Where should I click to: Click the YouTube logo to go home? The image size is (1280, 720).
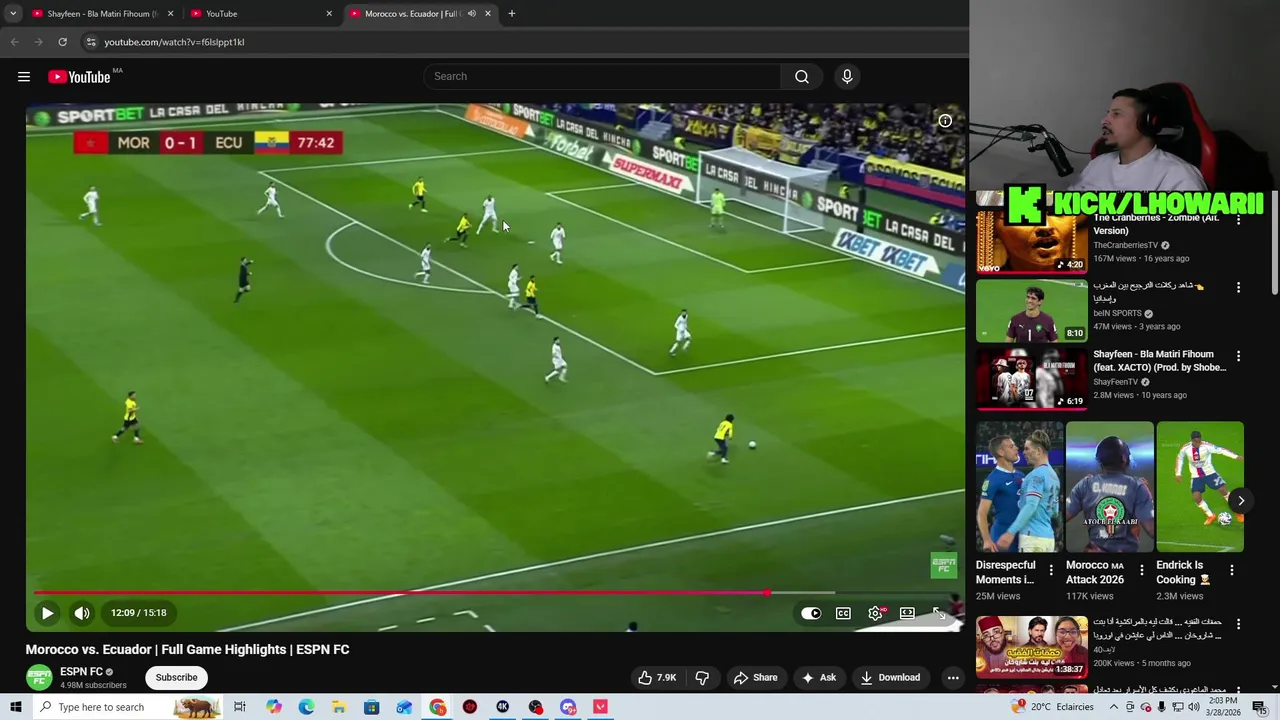tap(79, 77)
